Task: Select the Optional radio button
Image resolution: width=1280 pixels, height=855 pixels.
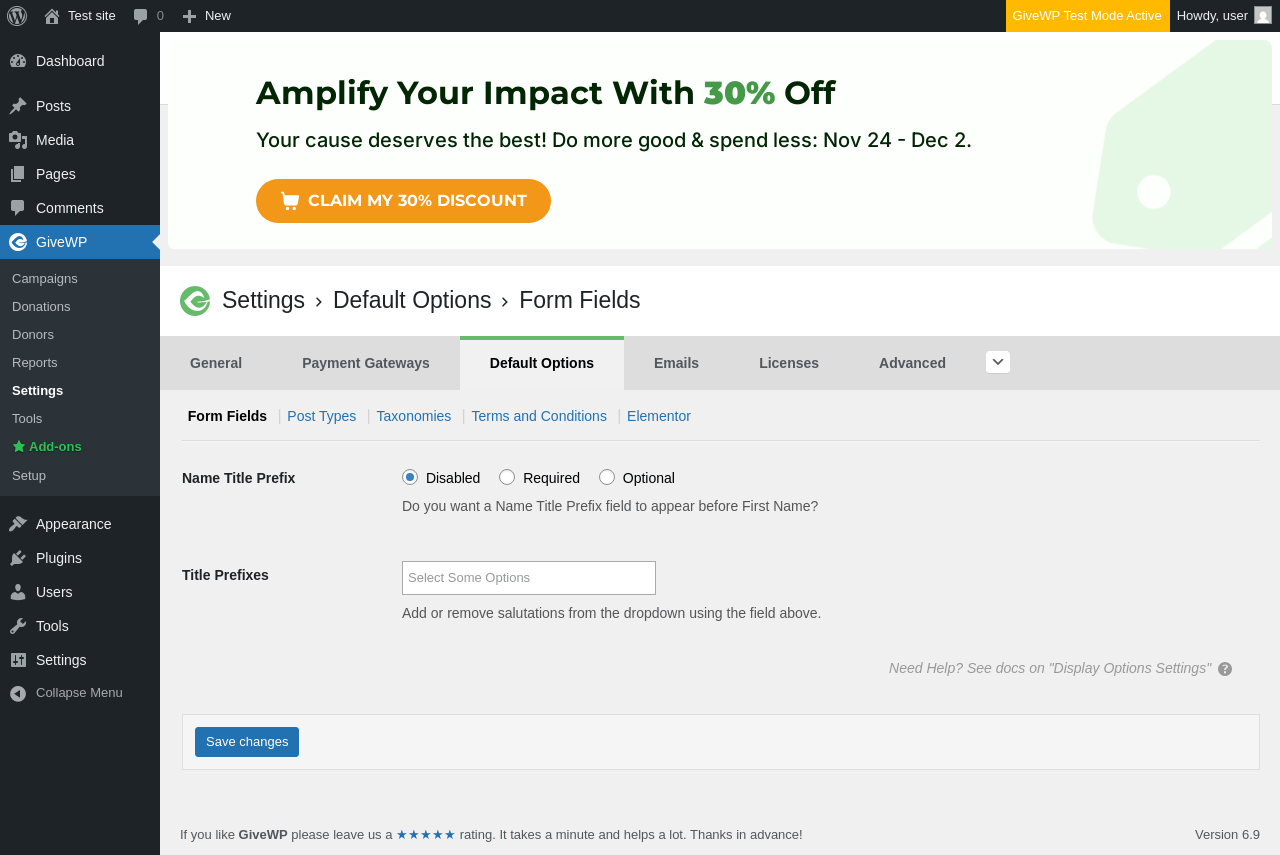Action: tap(607, 477)
